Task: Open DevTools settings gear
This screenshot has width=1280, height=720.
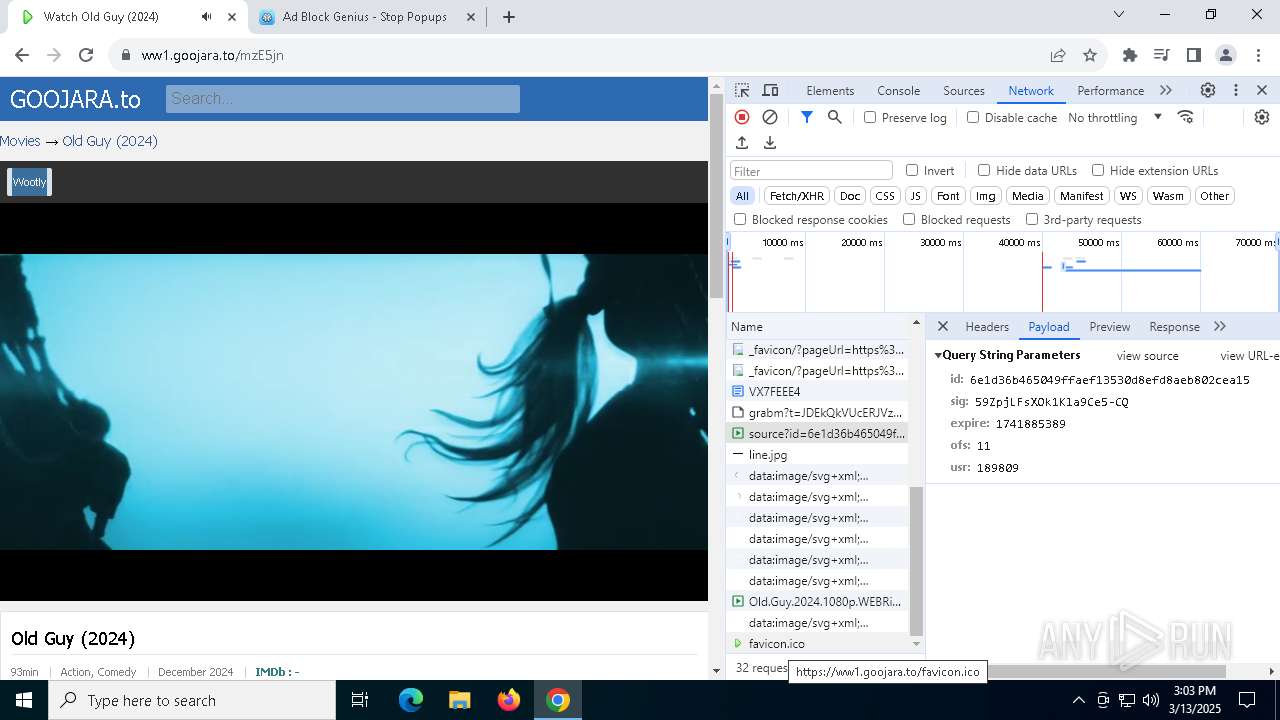Action: (1208, 90)
